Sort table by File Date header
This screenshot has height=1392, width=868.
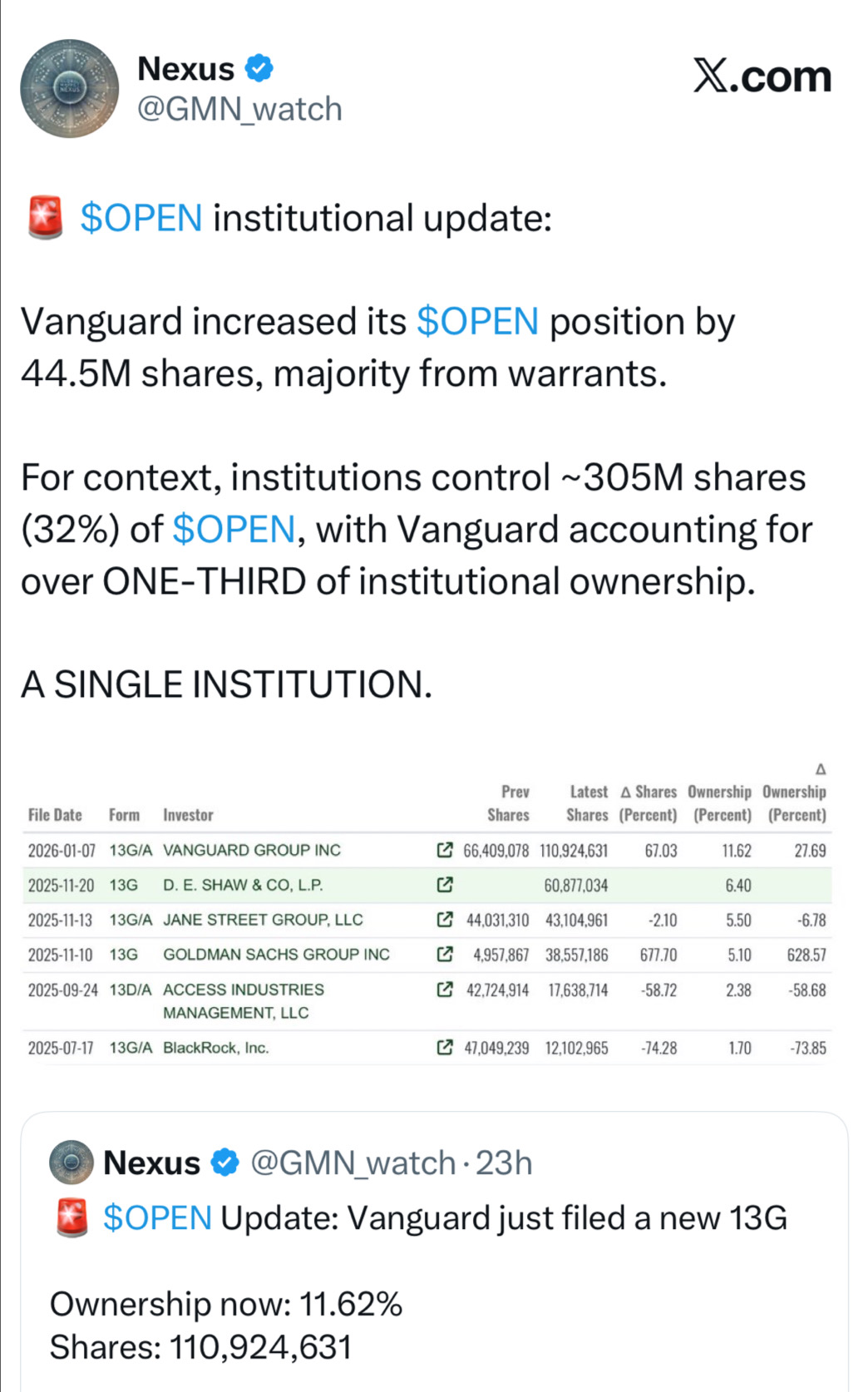(55, 815)
